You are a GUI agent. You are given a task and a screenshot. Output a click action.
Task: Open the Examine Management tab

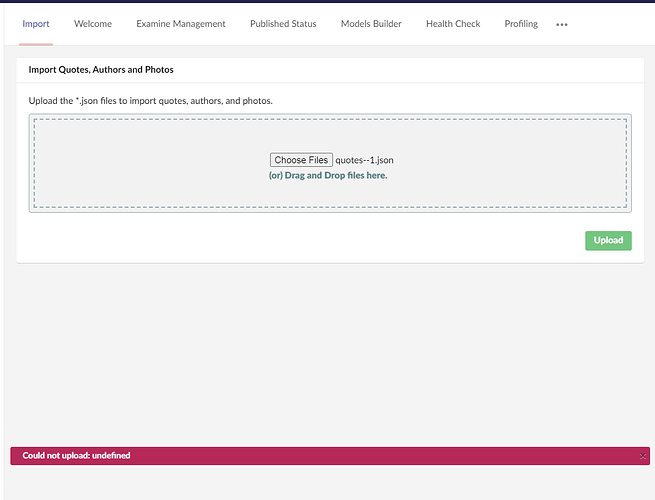[181, 24]
